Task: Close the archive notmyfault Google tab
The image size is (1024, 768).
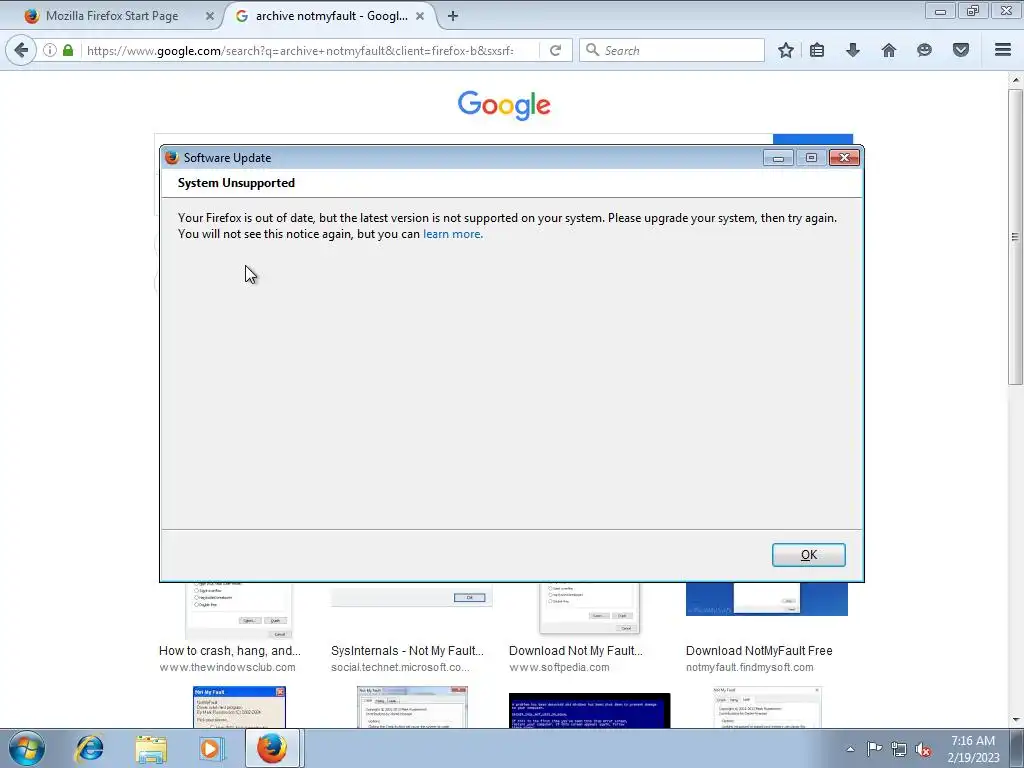Action: coord(420,16)
